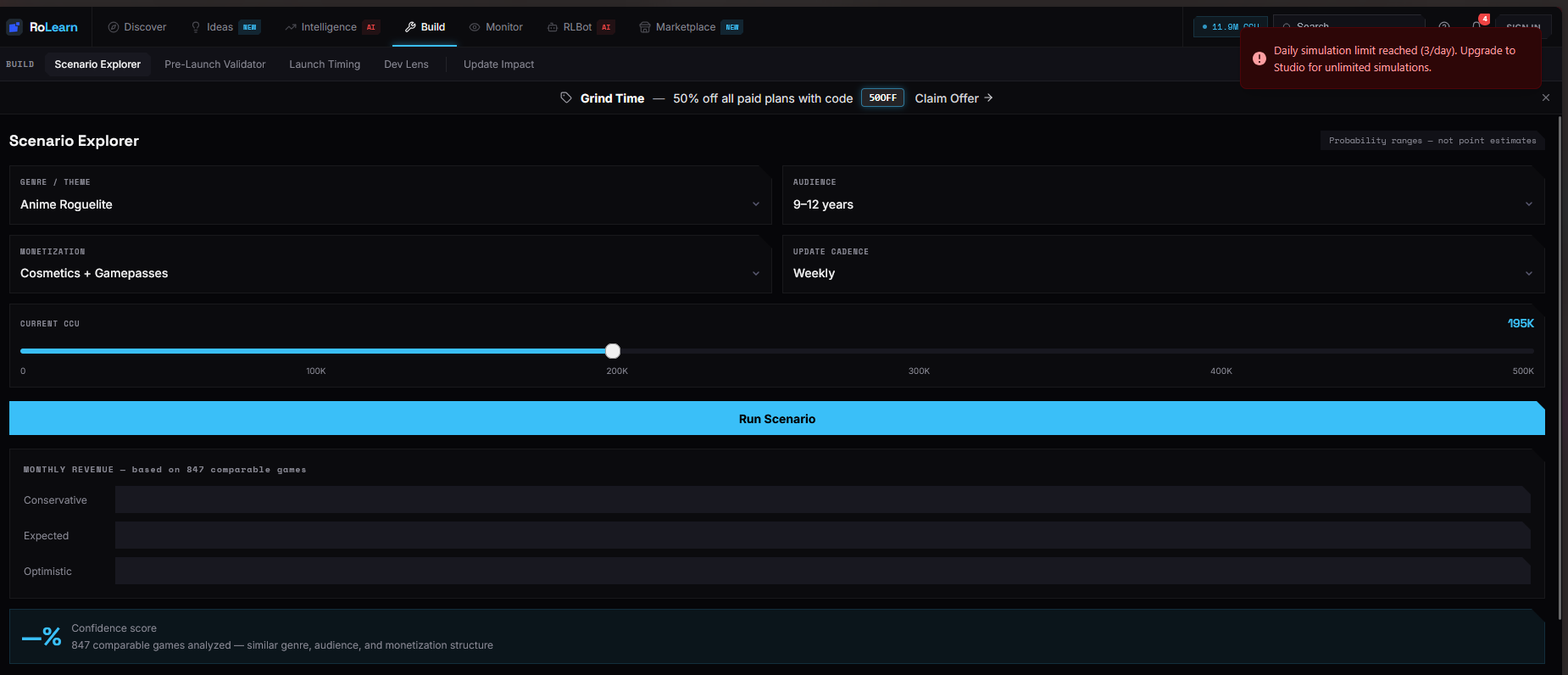Select the Update Impact tab

click(498, 64)
